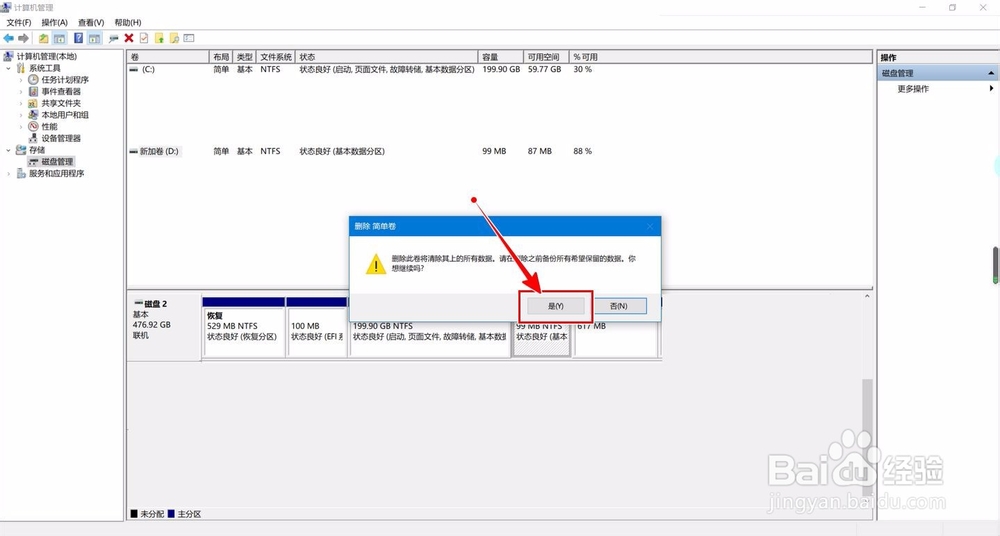This screenshot has width=1000, height=536.
Task: Collapse the 系统工具 tree node arrow
Action: (x=8, y=68)
